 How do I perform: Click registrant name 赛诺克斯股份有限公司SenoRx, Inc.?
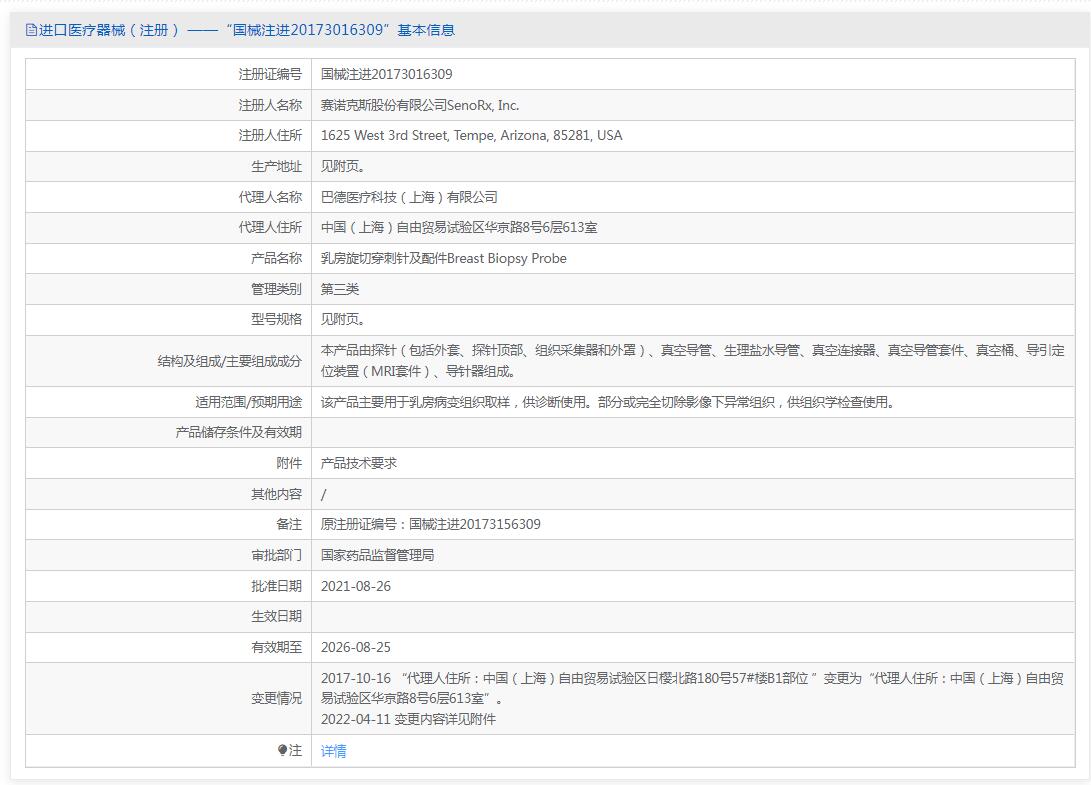(x=420, y=105)
